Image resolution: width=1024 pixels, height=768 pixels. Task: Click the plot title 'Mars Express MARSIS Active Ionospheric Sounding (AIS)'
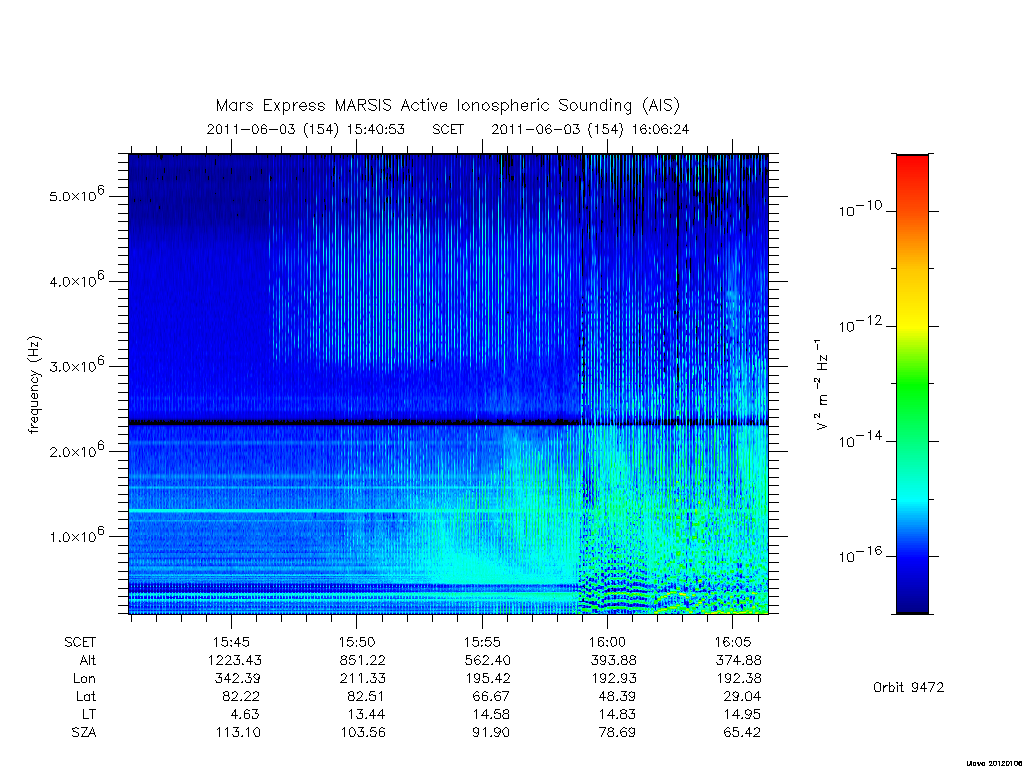pos(448,105)
